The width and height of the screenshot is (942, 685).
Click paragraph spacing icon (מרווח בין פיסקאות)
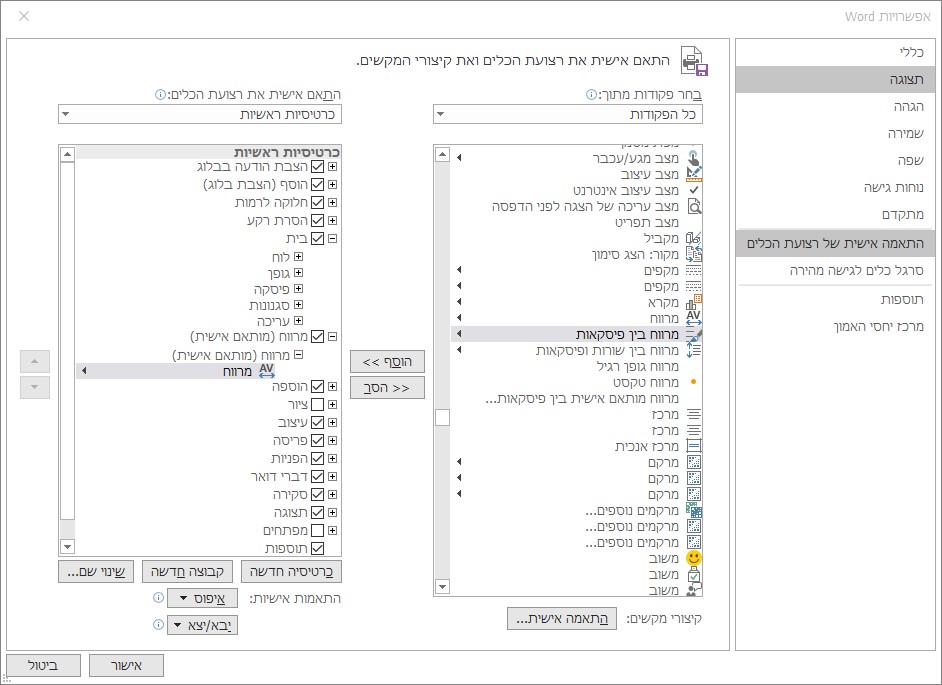(x=693, y=334)
